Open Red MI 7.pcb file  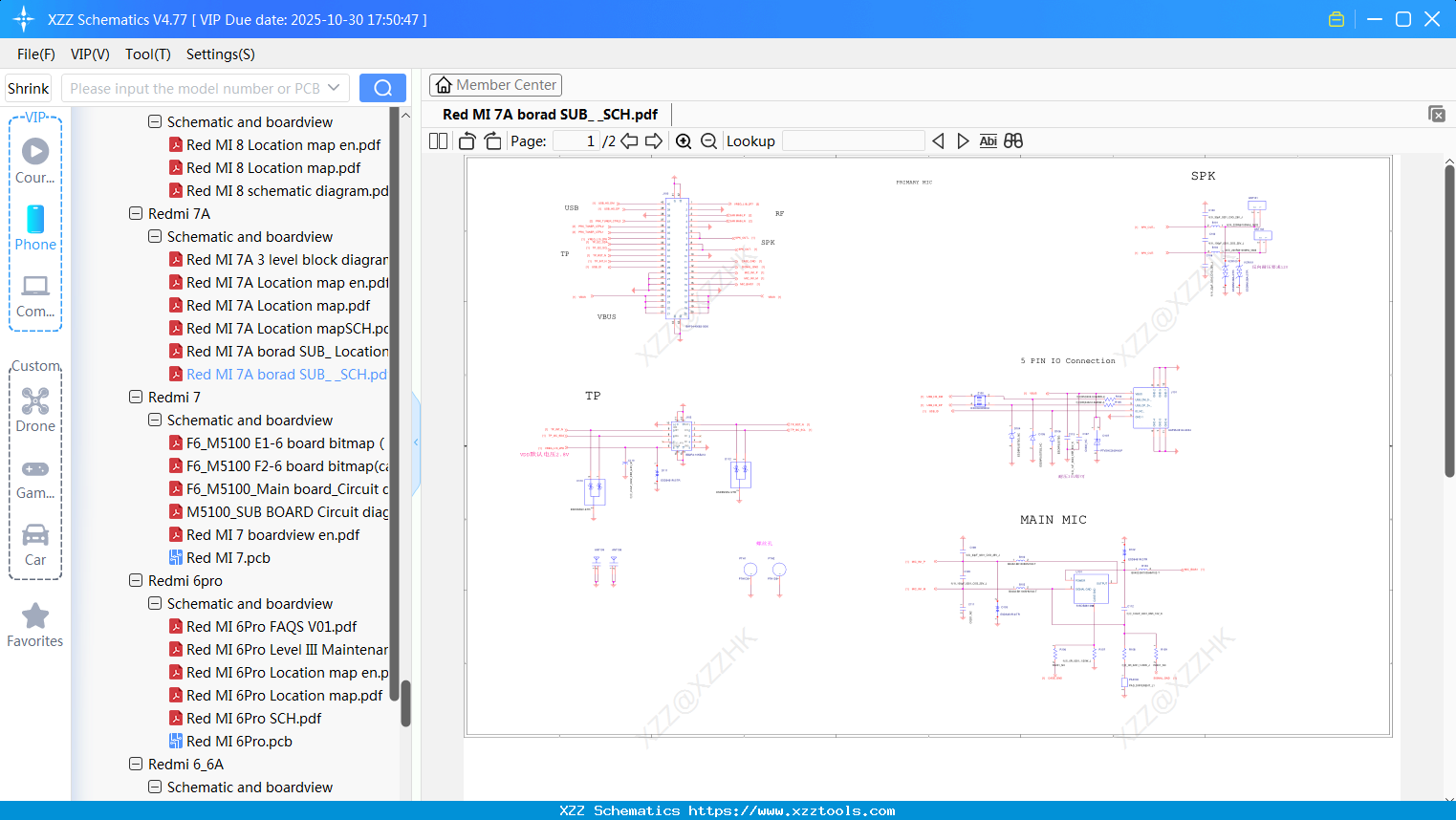(x=228, y=558)
